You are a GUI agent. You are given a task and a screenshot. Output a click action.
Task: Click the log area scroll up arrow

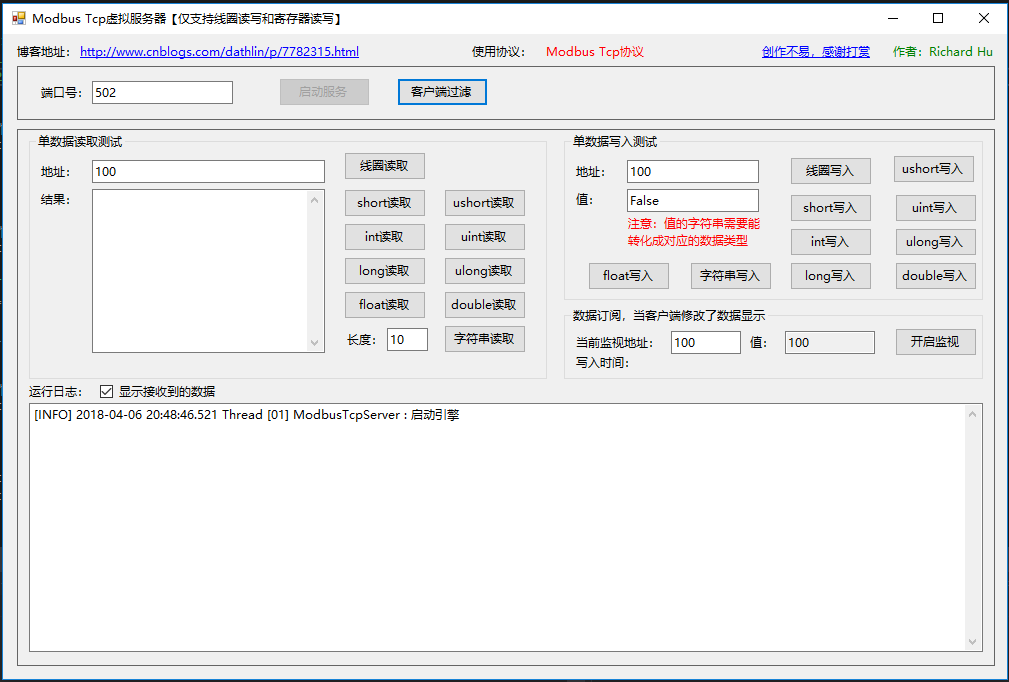[x=972, y=414]
